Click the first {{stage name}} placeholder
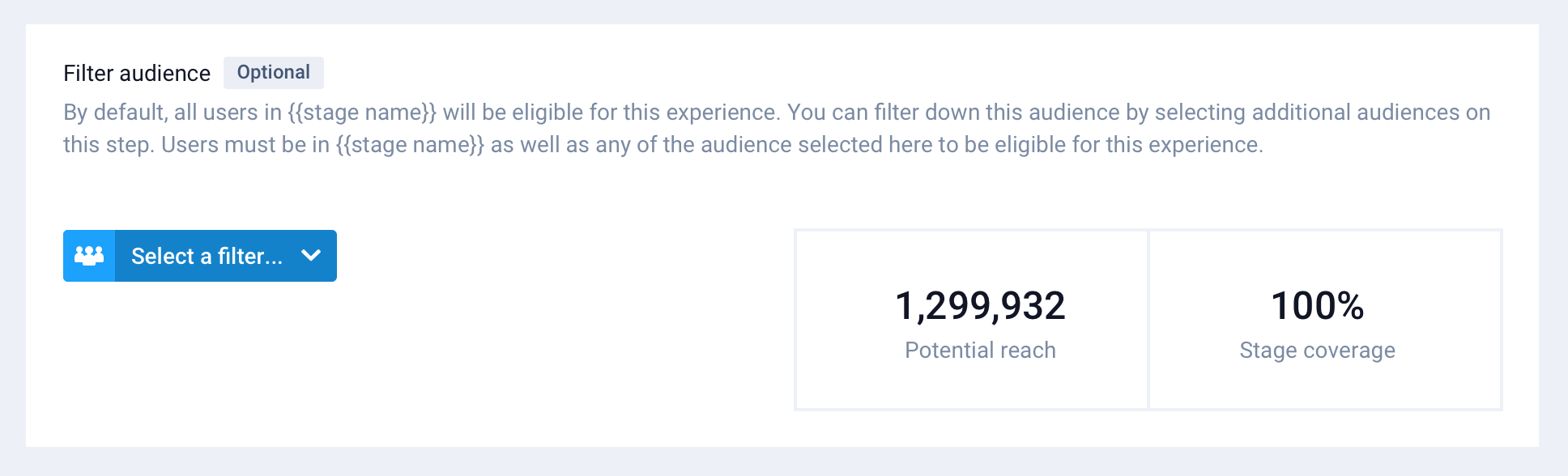1568x476 pixels. [x=362, y=113]
